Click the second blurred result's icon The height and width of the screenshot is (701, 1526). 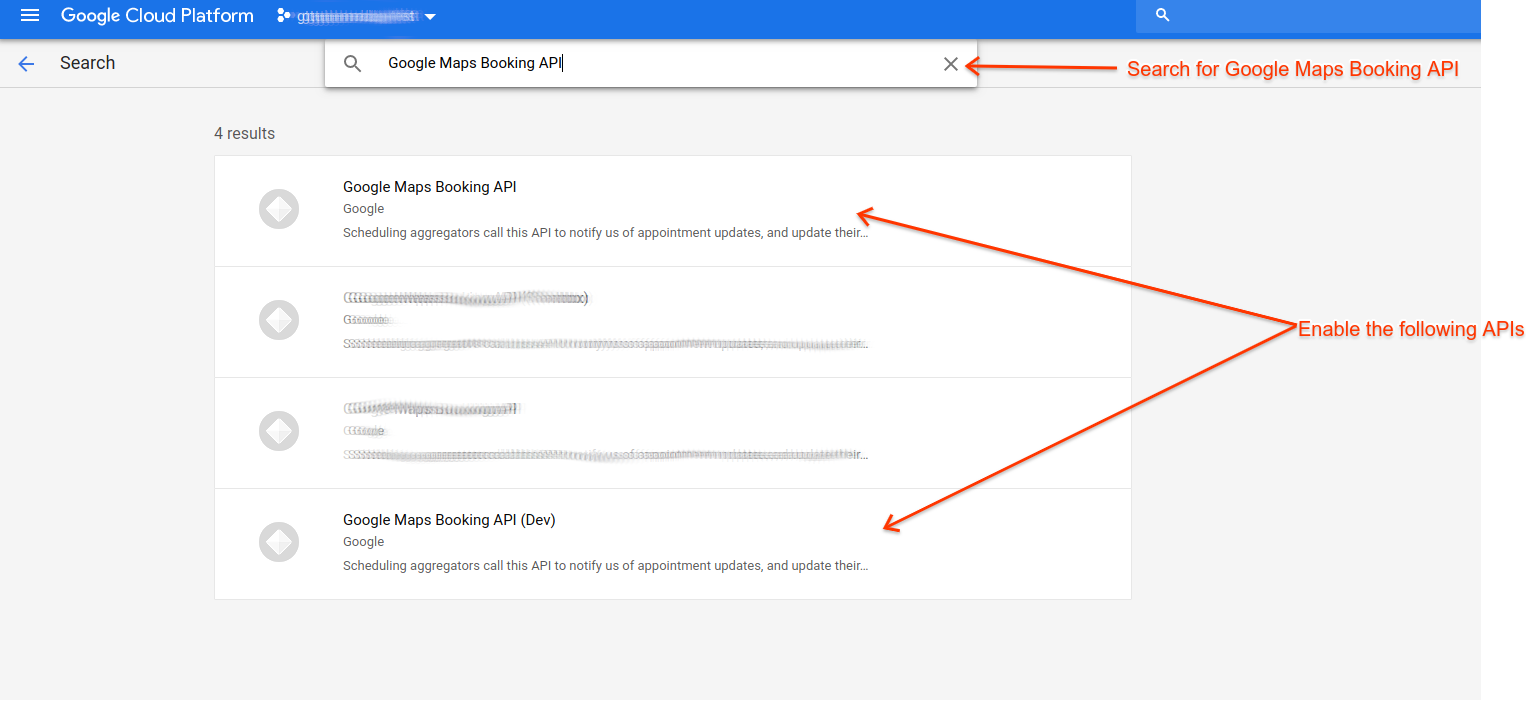[x=279, y=321]
